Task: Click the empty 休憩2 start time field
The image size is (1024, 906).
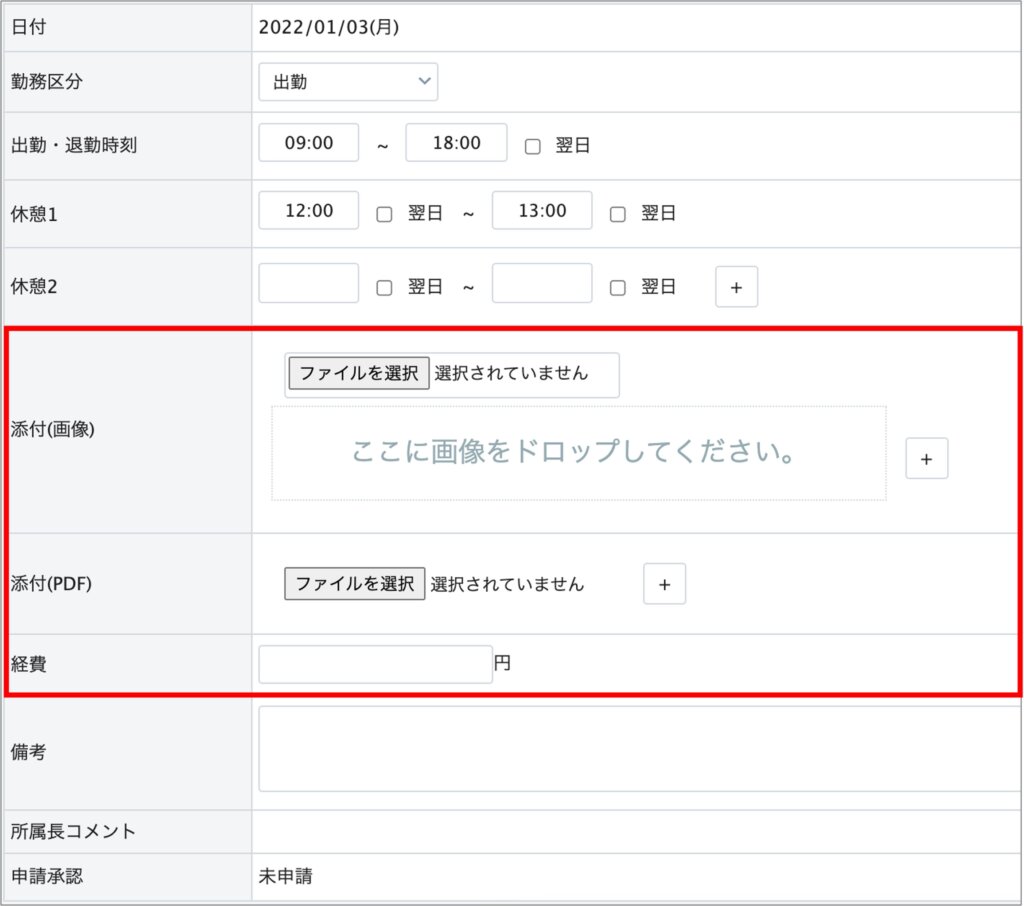Action: point(308,284)
